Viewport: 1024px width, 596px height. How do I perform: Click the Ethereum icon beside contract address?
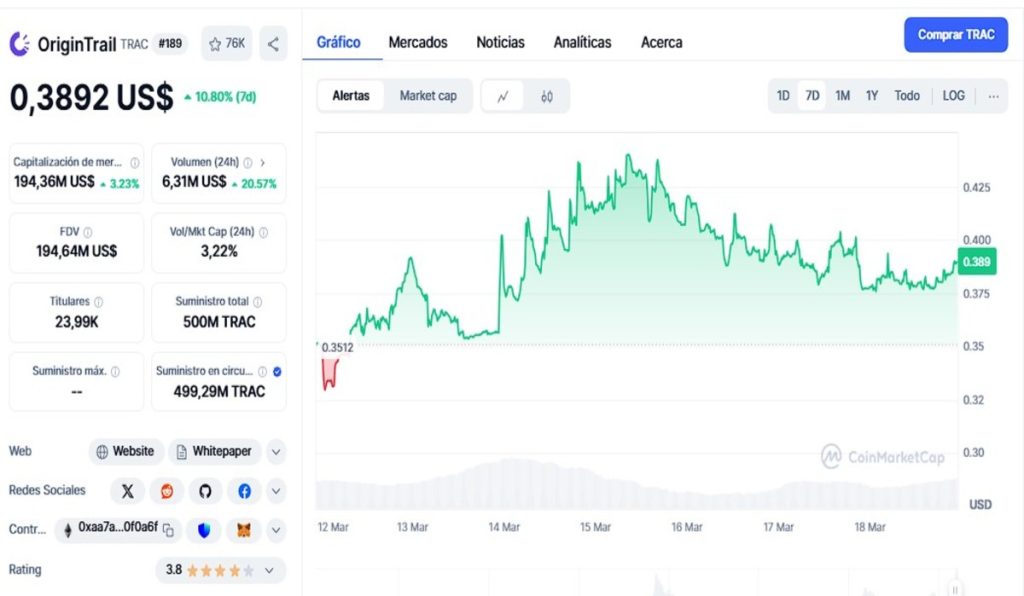[67, 530]
